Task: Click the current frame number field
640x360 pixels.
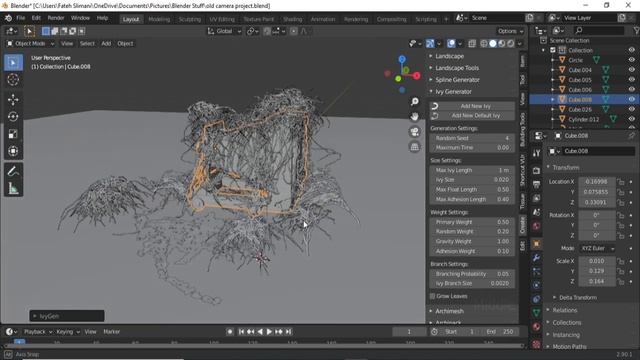Action: pos(409,332)
